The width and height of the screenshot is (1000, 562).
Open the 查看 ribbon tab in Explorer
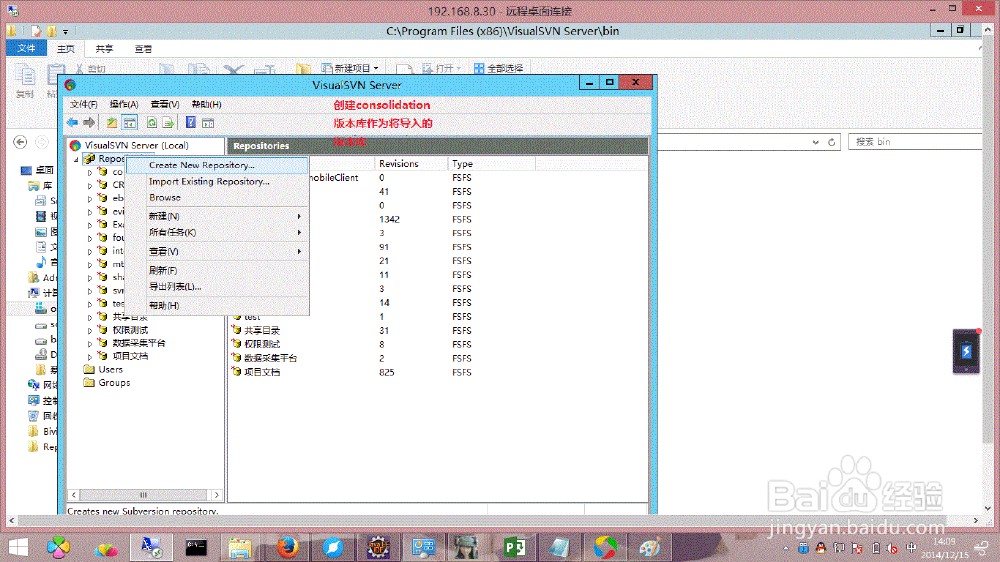click(143, 49)
